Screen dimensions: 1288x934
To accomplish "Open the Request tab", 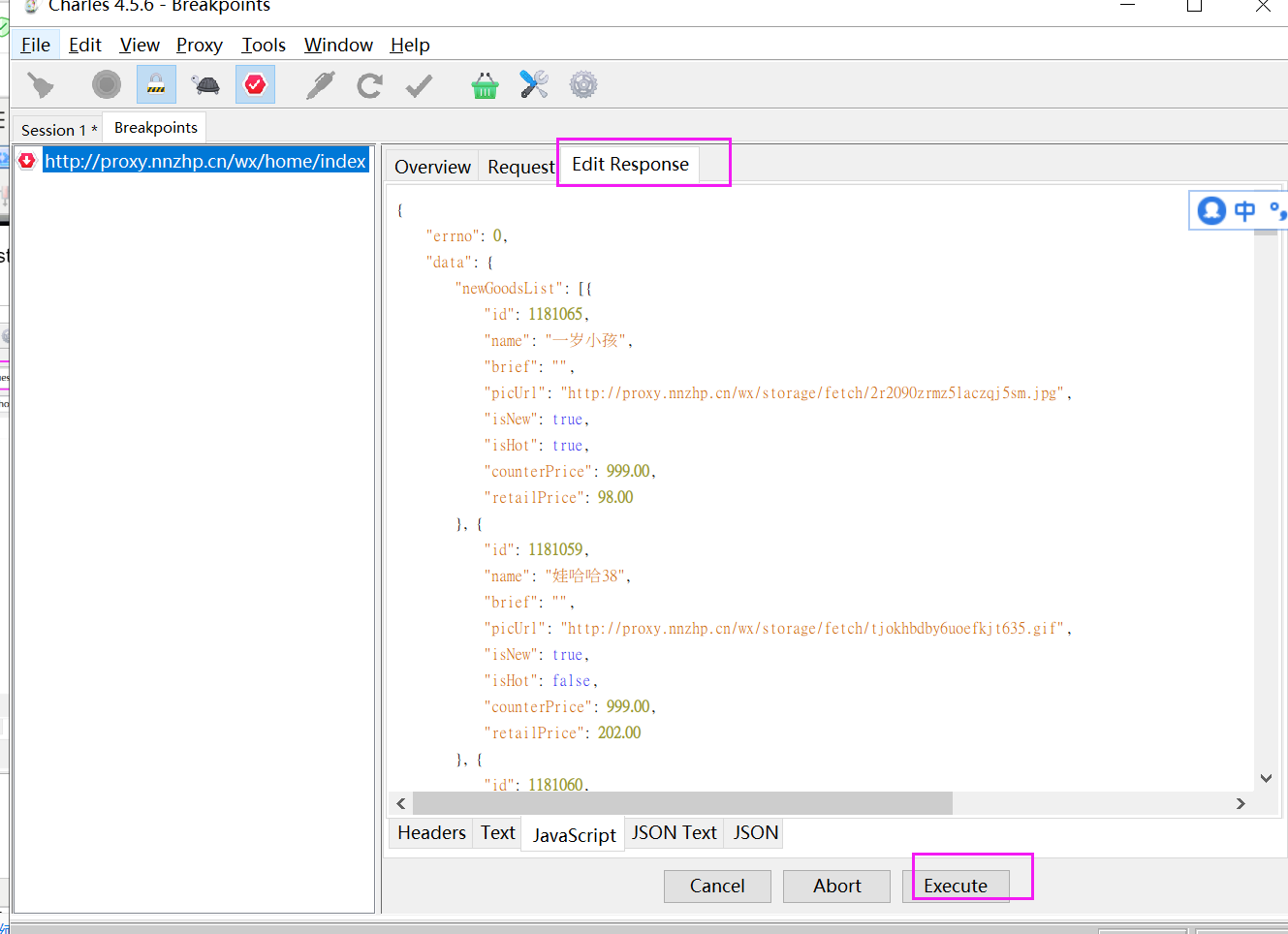I will tap(520, 167).
